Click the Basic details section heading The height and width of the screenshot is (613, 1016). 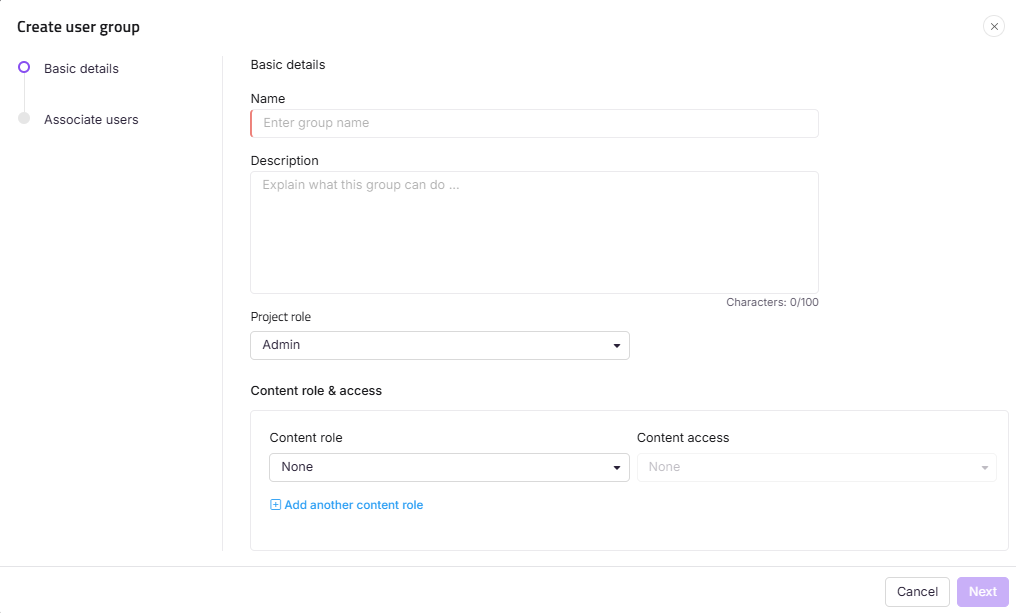coord(287,64)
